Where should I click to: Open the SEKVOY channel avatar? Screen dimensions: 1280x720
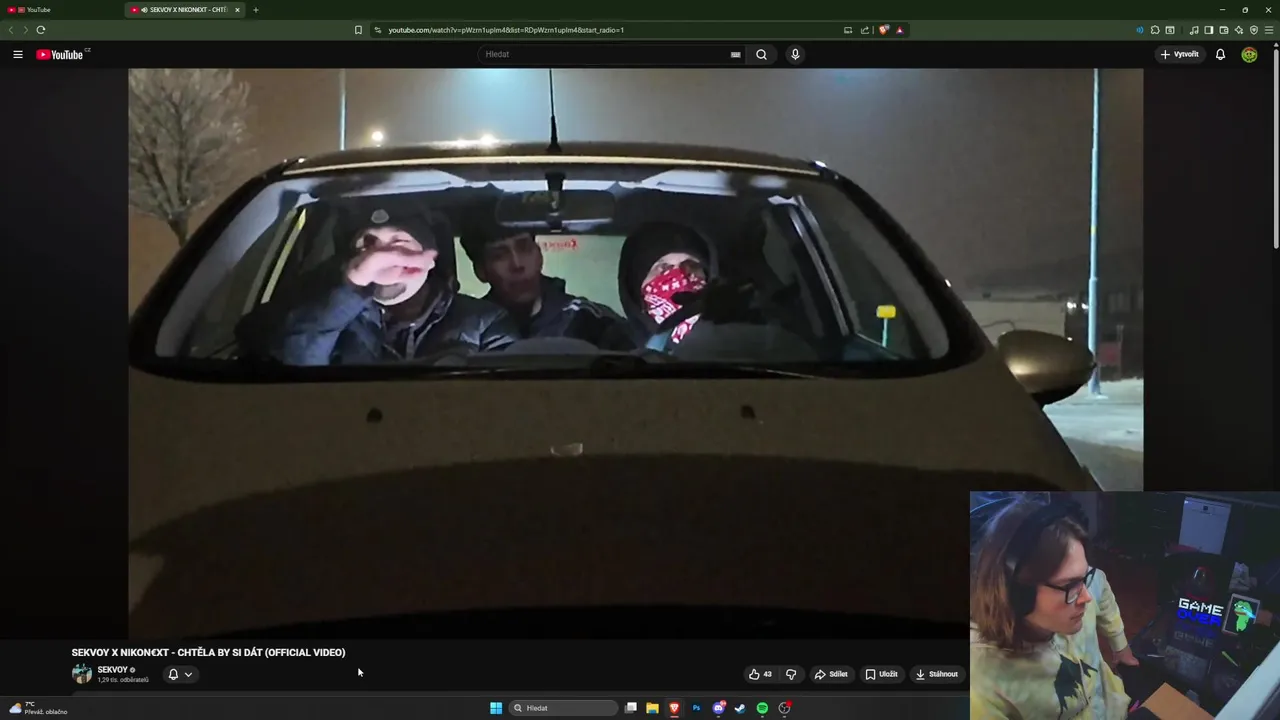click(x=82, y=674)
